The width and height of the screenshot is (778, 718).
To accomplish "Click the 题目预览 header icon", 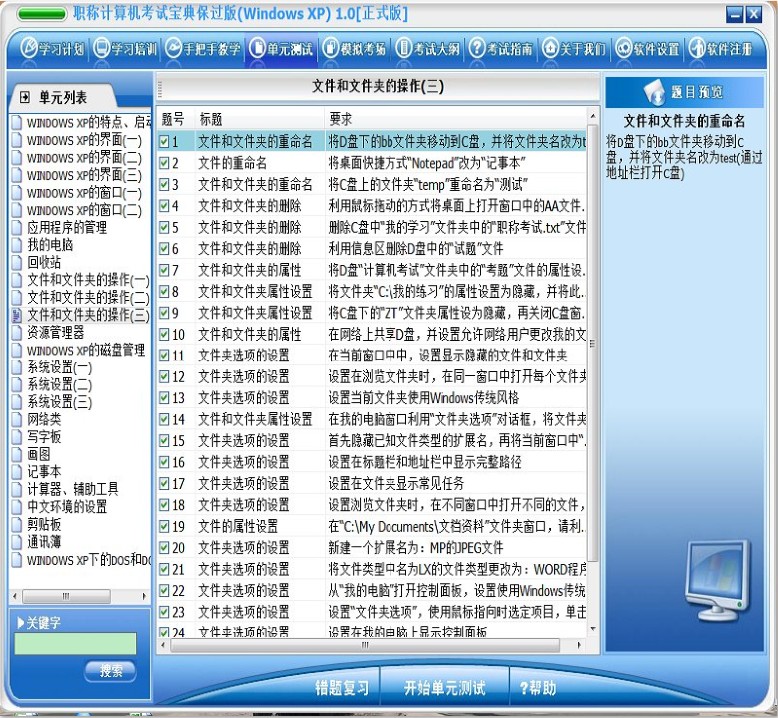I will click(654, 92).
